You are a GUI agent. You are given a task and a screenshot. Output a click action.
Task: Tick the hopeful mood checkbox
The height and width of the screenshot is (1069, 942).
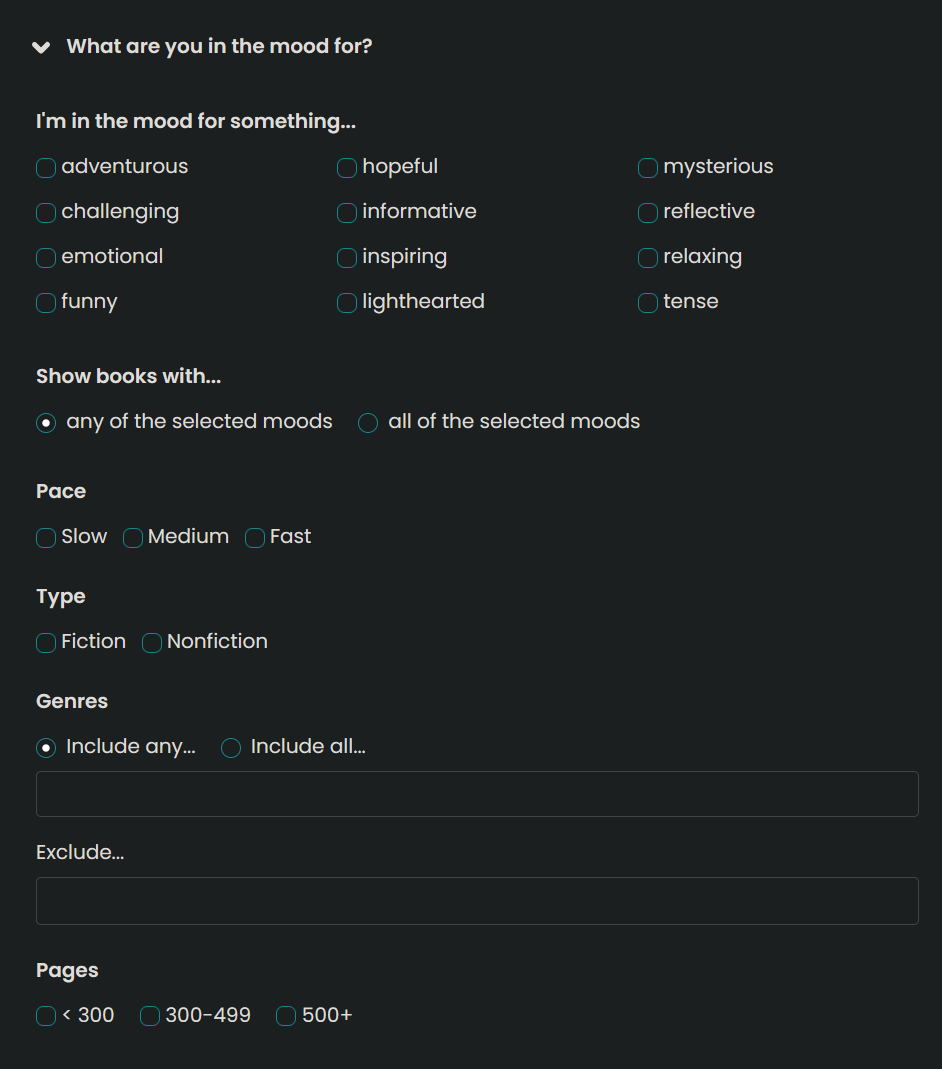point(347,168)
